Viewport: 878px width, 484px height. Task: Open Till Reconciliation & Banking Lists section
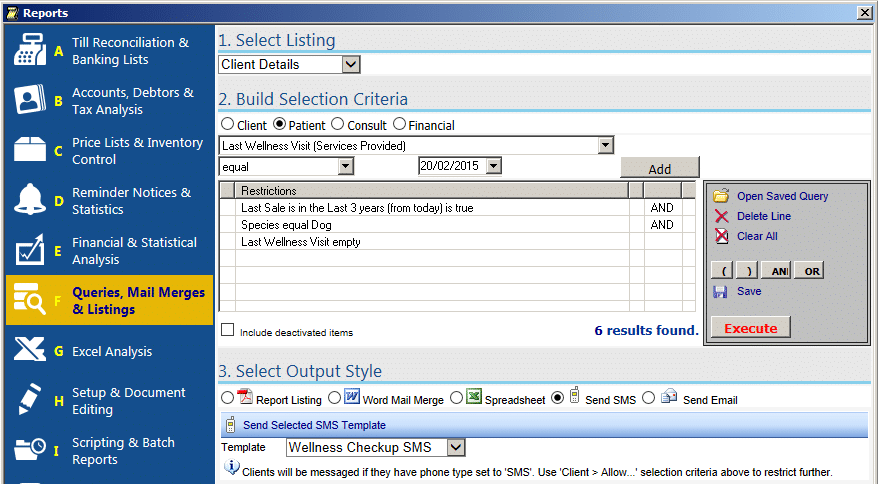[x=109, y=50]
